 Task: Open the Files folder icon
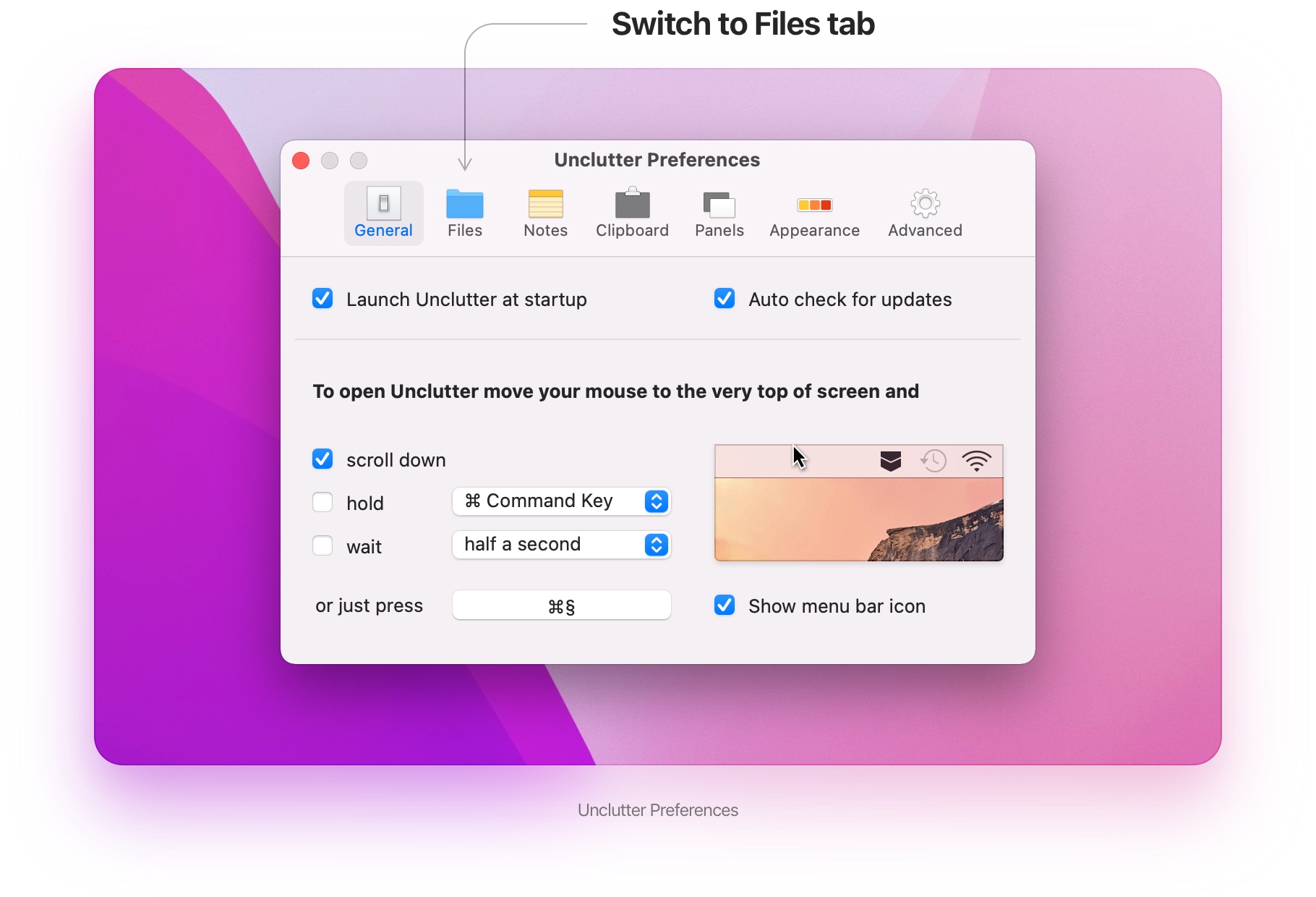click(x=464, y=203)
